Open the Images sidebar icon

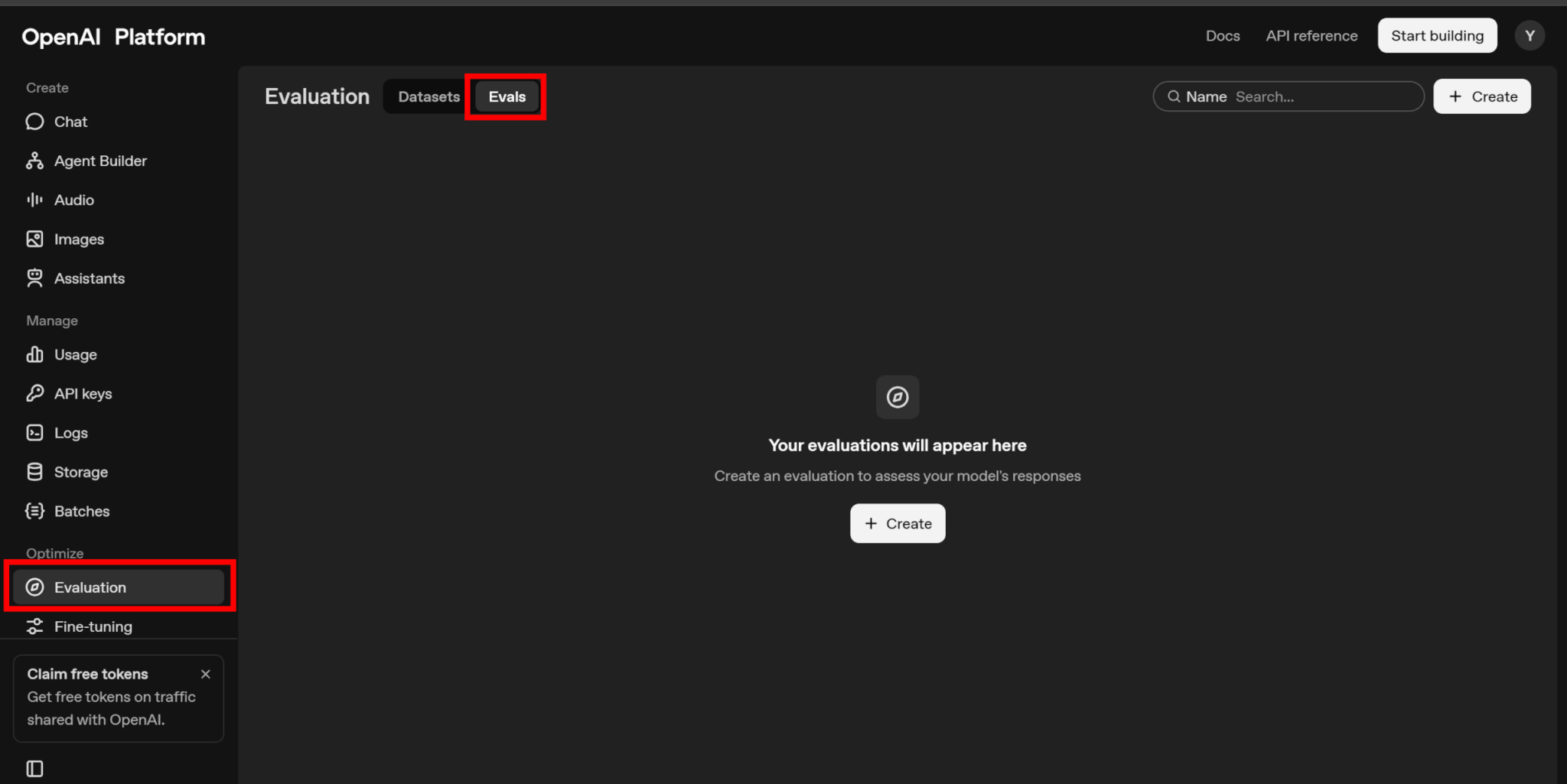[x=34, y=239]
